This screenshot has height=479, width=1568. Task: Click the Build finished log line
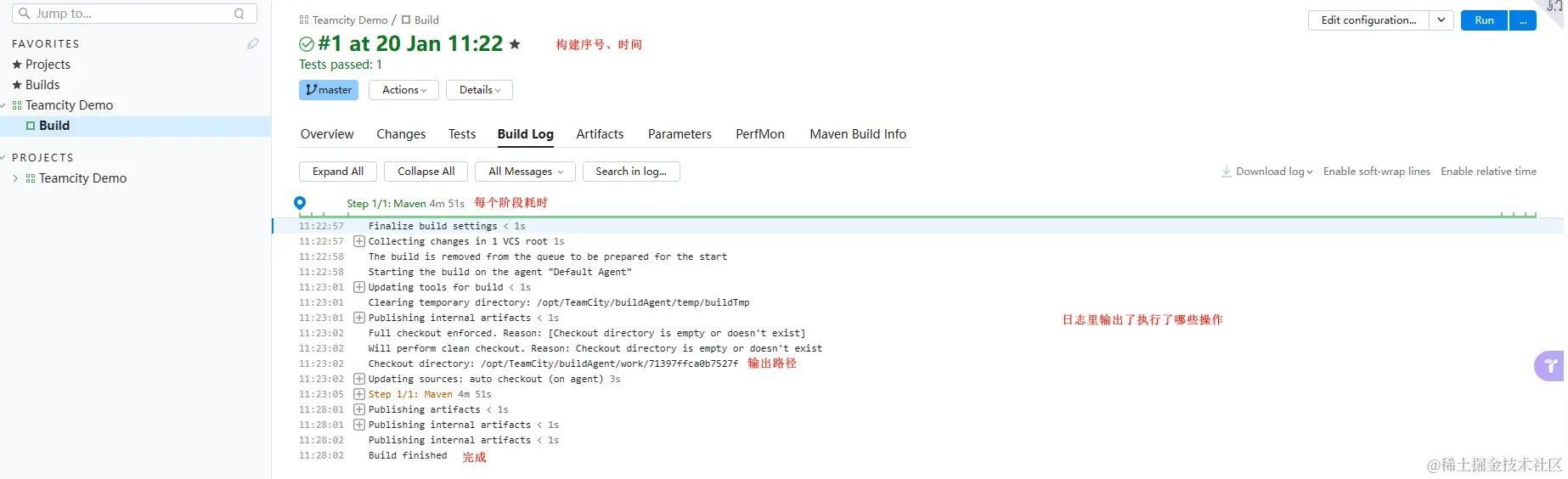[408, 456]
